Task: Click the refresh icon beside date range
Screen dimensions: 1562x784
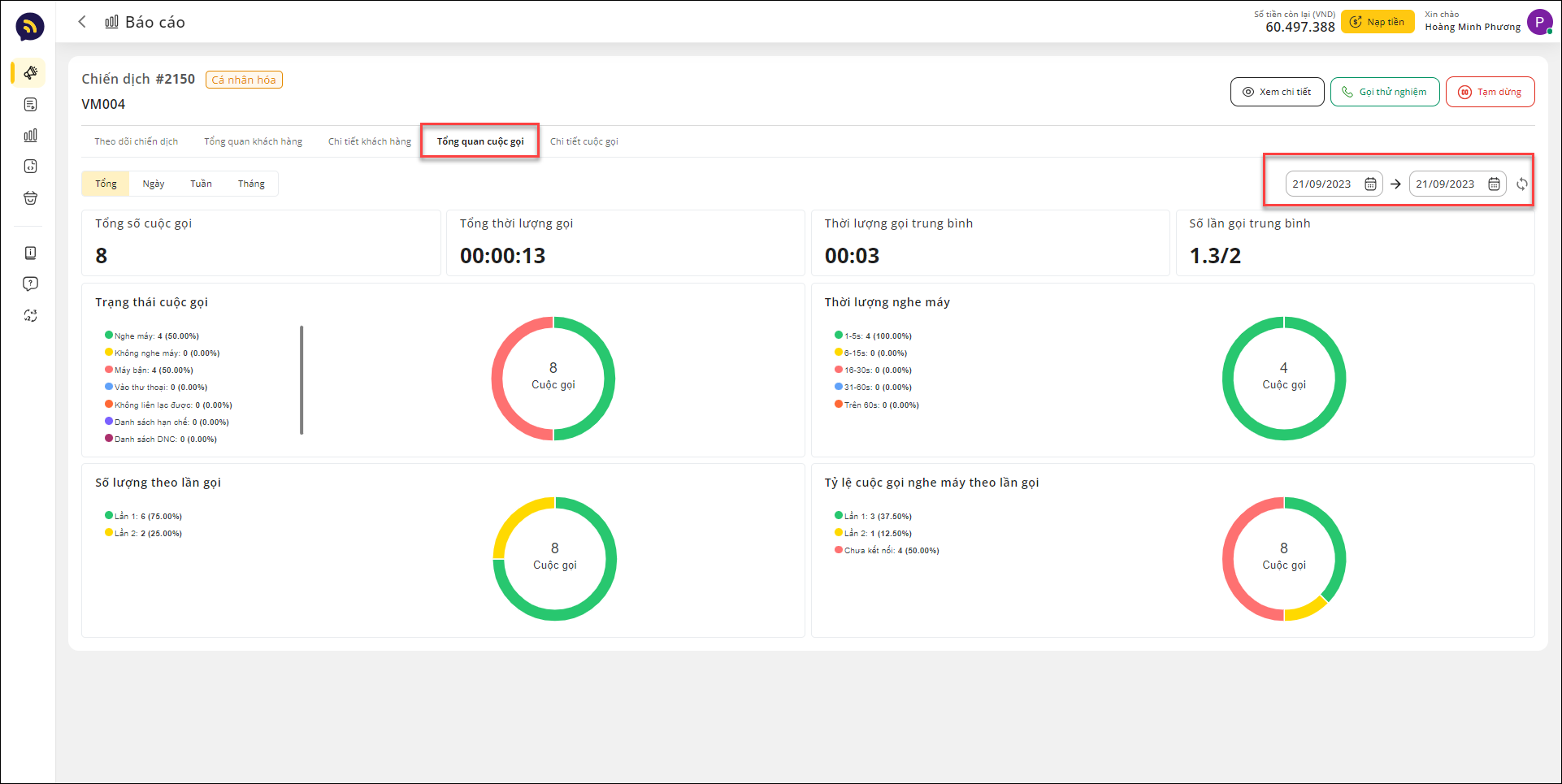Action: (x=1521, y=184)
